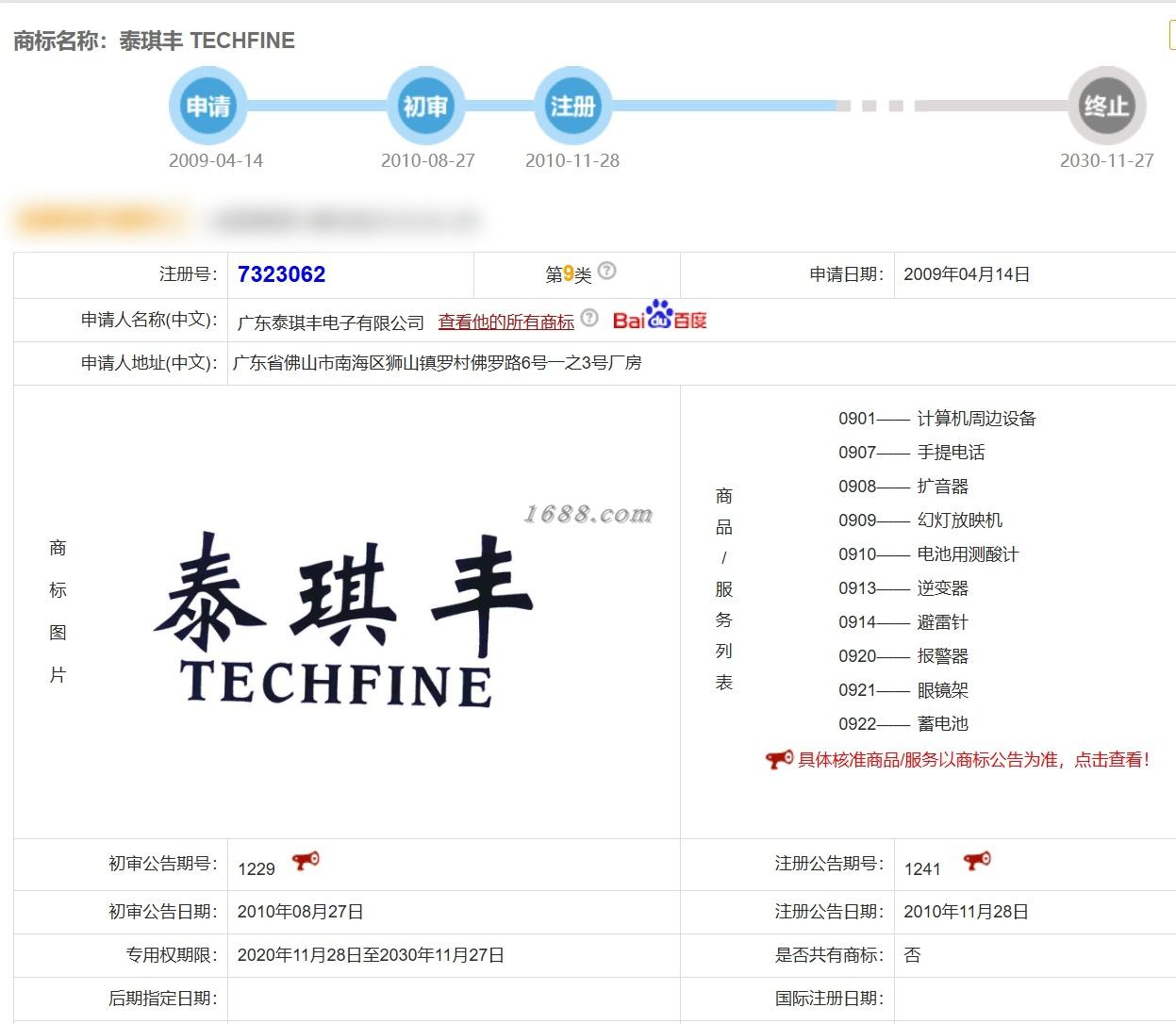The height and width of the screenshot is (1024, 1176).
Task: Click registration announcement number 1241
Action: coord(922,868)
